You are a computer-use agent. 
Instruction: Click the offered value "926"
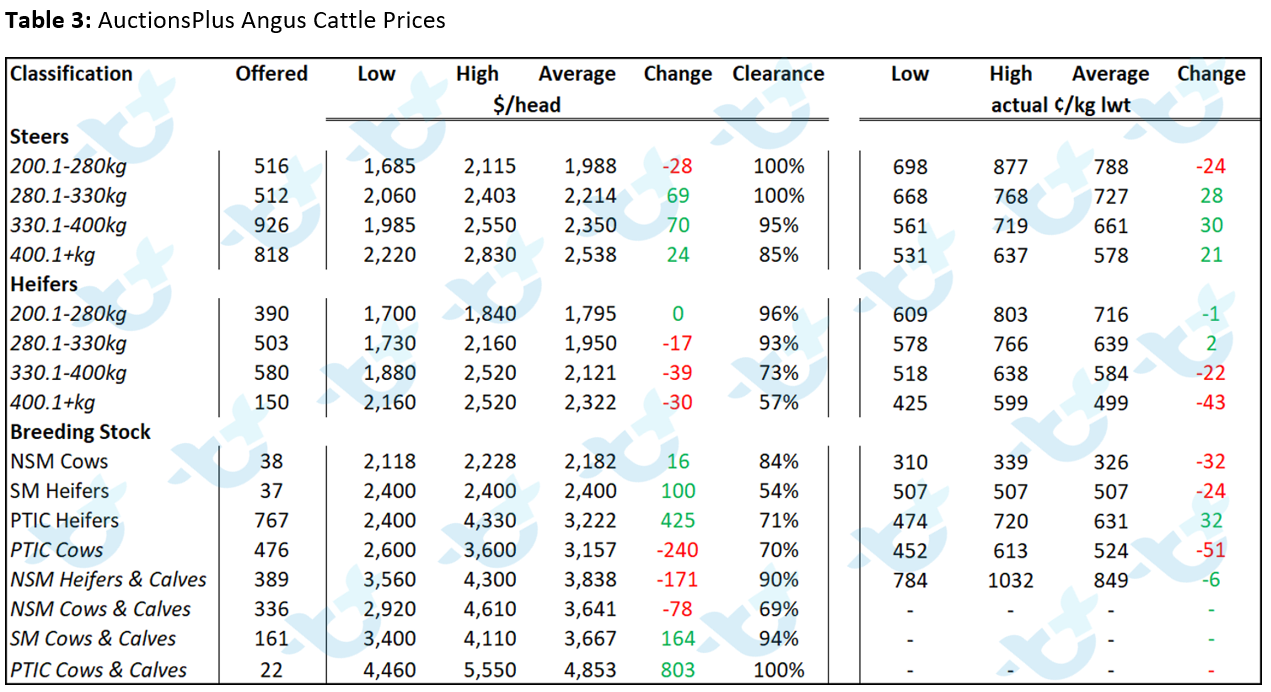point(271,226)
